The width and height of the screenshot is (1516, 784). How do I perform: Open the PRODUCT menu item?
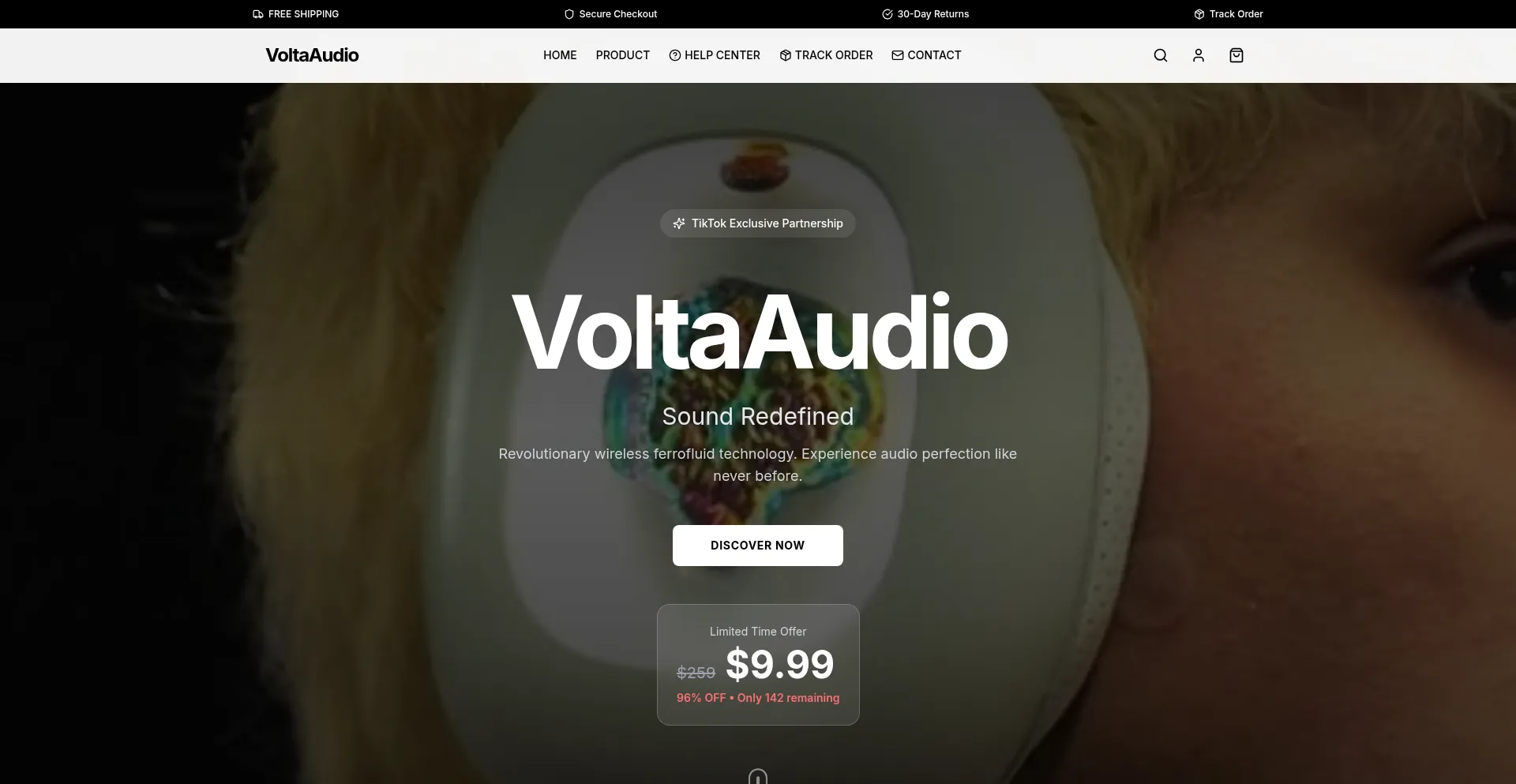click(x=622, y=55)
